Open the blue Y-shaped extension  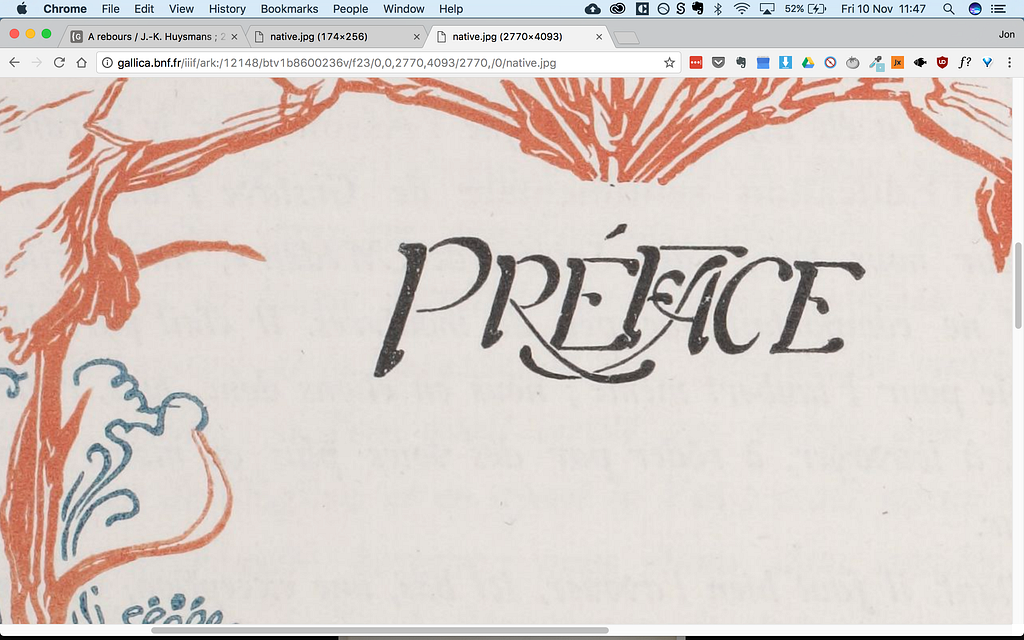[987, 63]
